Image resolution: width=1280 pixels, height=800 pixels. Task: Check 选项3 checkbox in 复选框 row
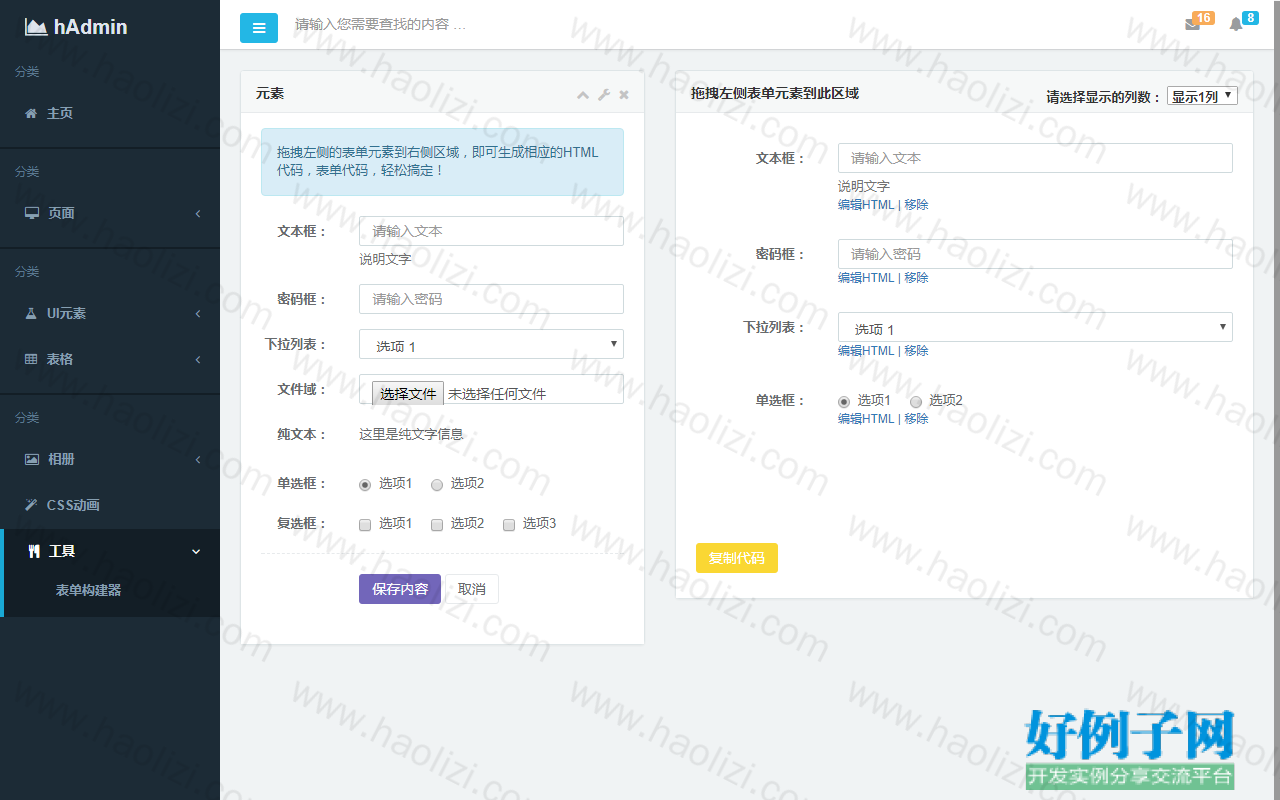pos(509,525)
